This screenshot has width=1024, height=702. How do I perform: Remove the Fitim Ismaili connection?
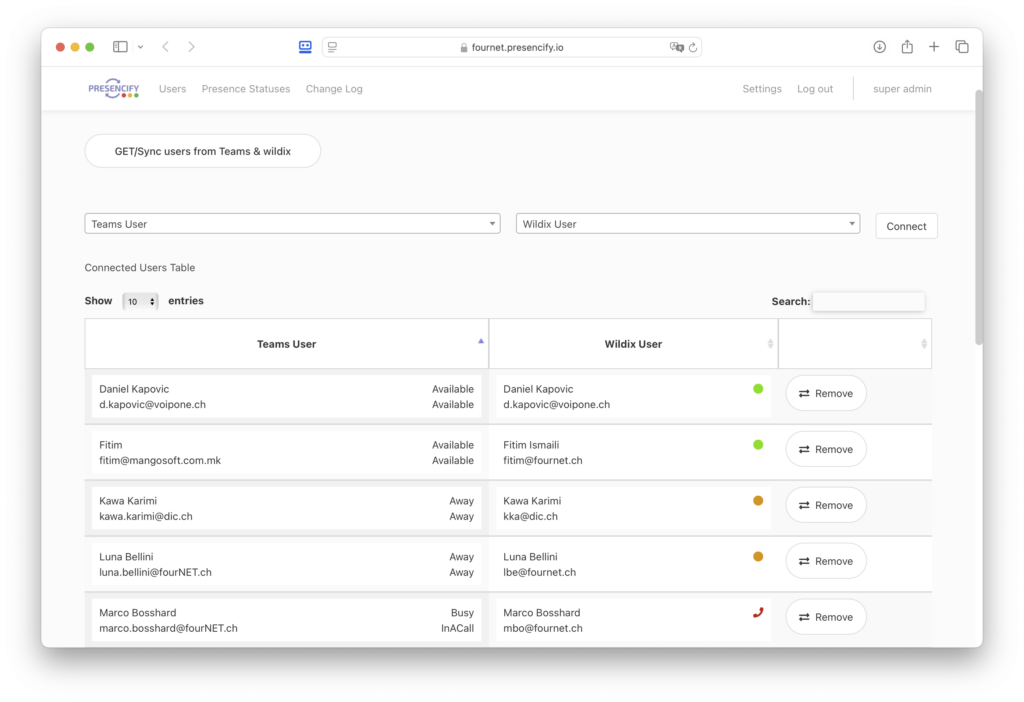click(825, 449)
